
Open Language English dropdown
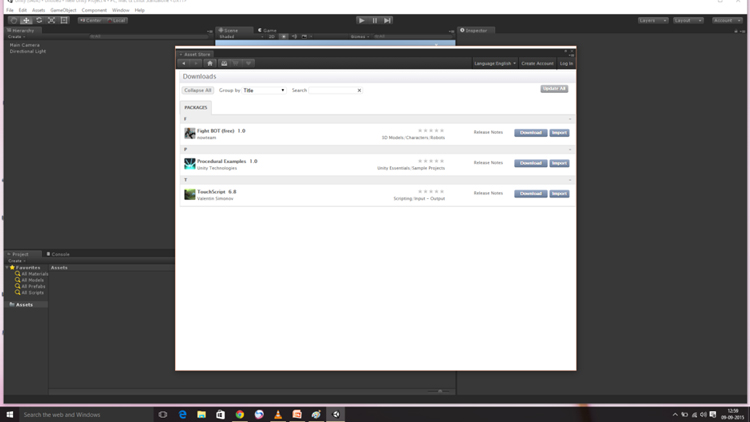coord(495,63)
